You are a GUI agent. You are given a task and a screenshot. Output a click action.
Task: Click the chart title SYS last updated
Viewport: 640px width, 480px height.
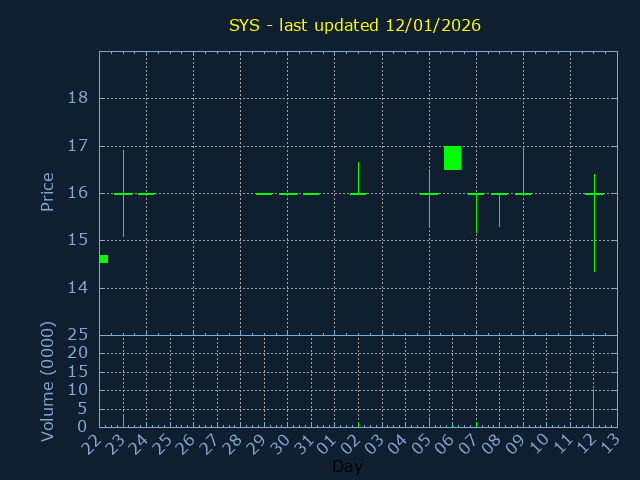tap(355, 25)
